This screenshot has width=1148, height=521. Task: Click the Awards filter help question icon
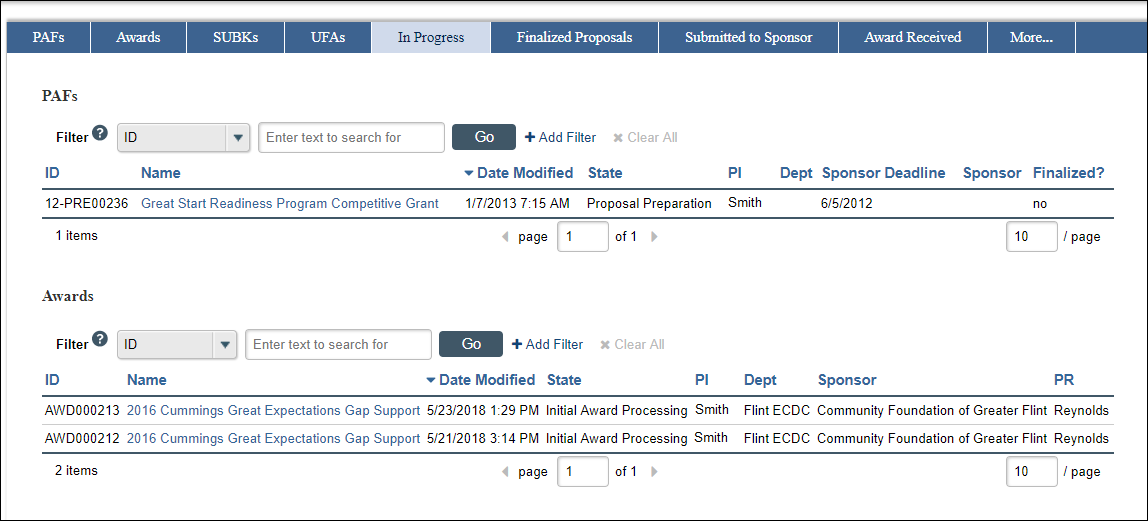tap(100, 340)
